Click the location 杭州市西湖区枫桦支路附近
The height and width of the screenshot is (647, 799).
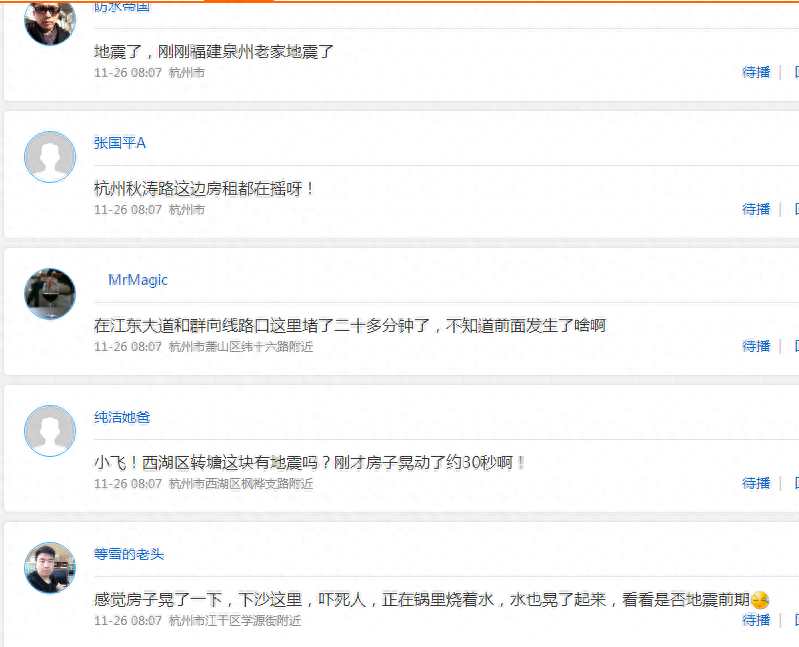(x=241, y=484)
